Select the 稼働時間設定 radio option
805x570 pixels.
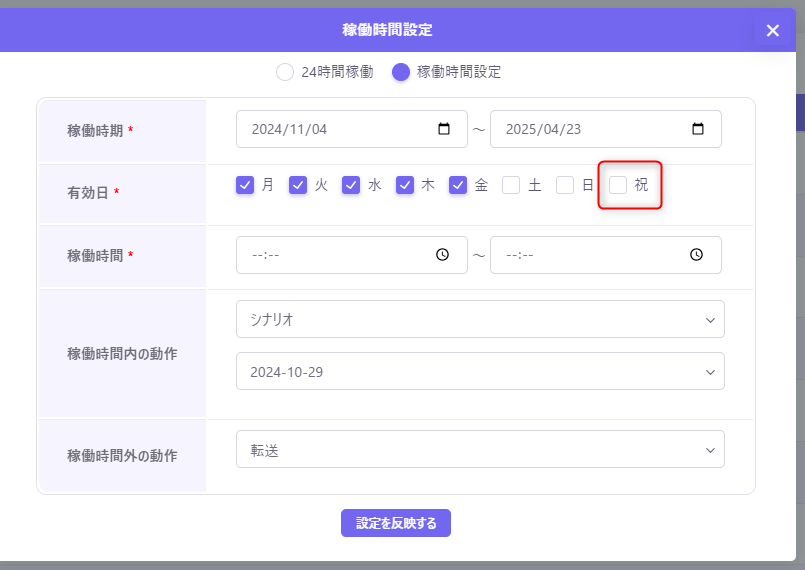[401, 72]
